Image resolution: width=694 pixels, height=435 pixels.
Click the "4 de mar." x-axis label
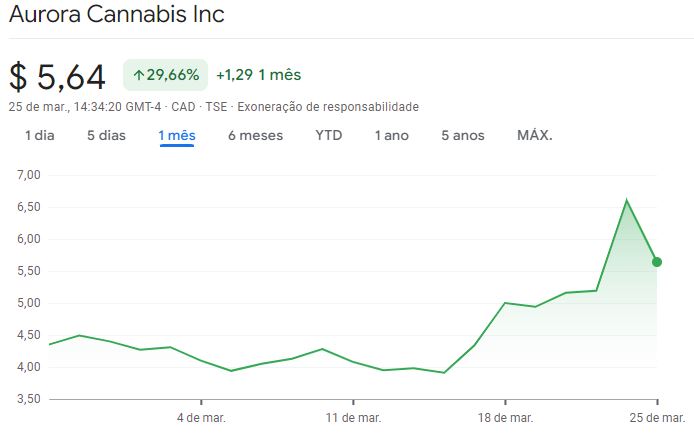coord(203,417)
